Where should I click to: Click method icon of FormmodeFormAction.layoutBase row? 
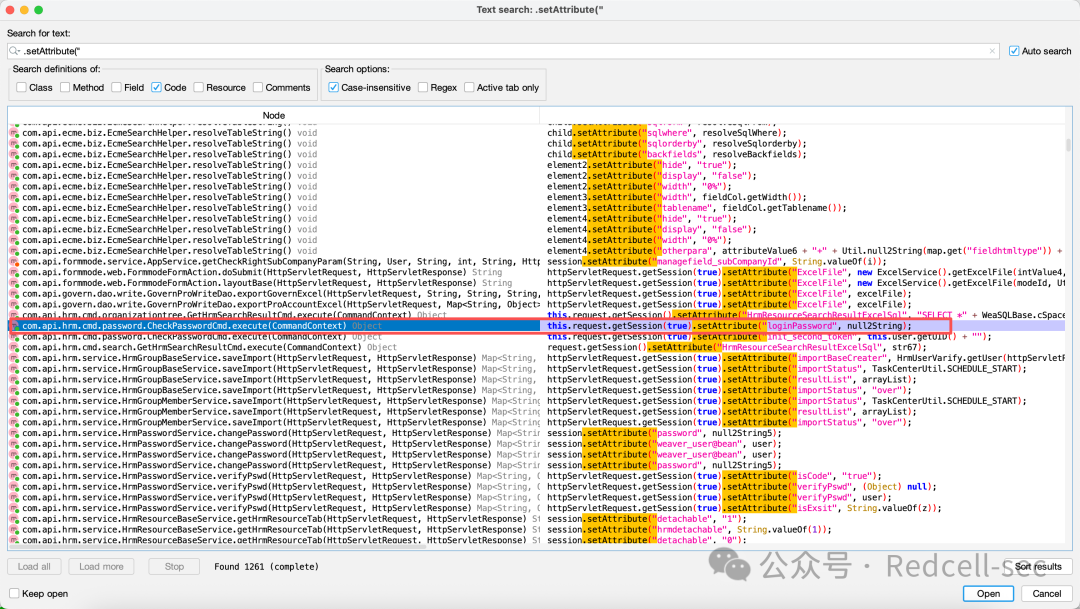click(x=14, y=283)
